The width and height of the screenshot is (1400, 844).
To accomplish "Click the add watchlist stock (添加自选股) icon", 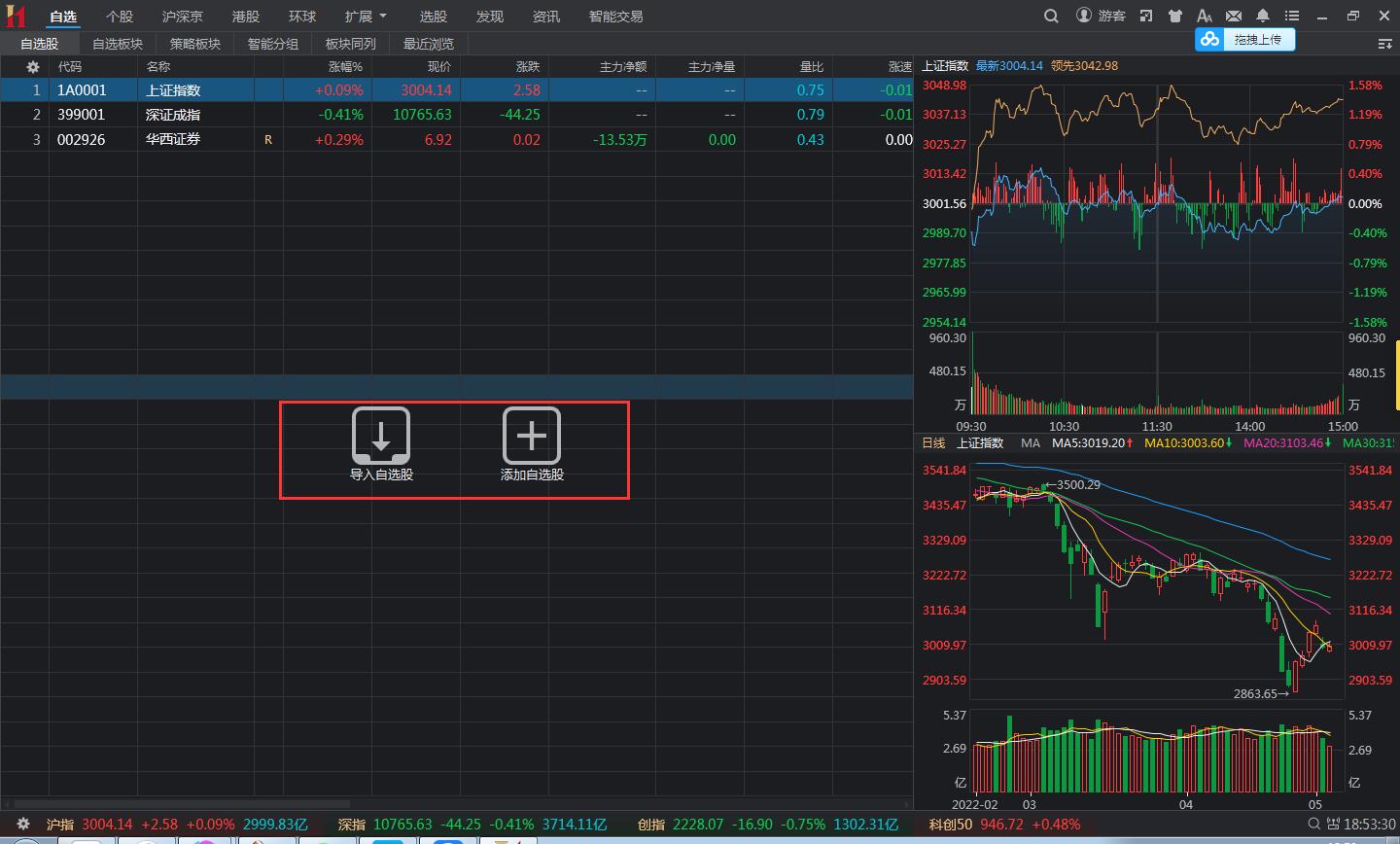I will (532, 437).
